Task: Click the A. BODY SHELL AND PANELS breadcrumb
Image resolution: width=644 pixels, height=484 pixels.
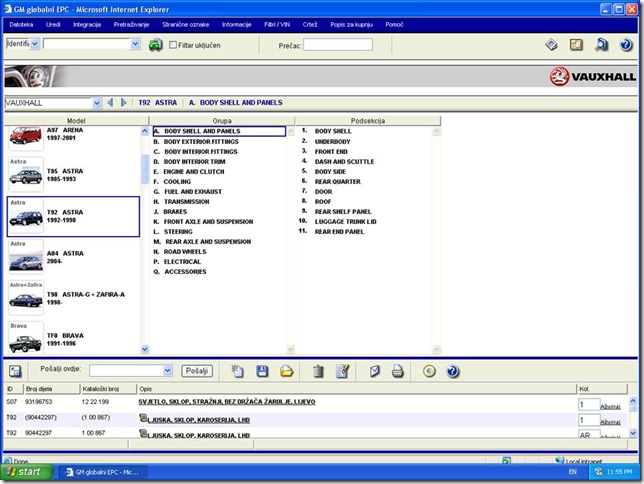Action: 236,103
